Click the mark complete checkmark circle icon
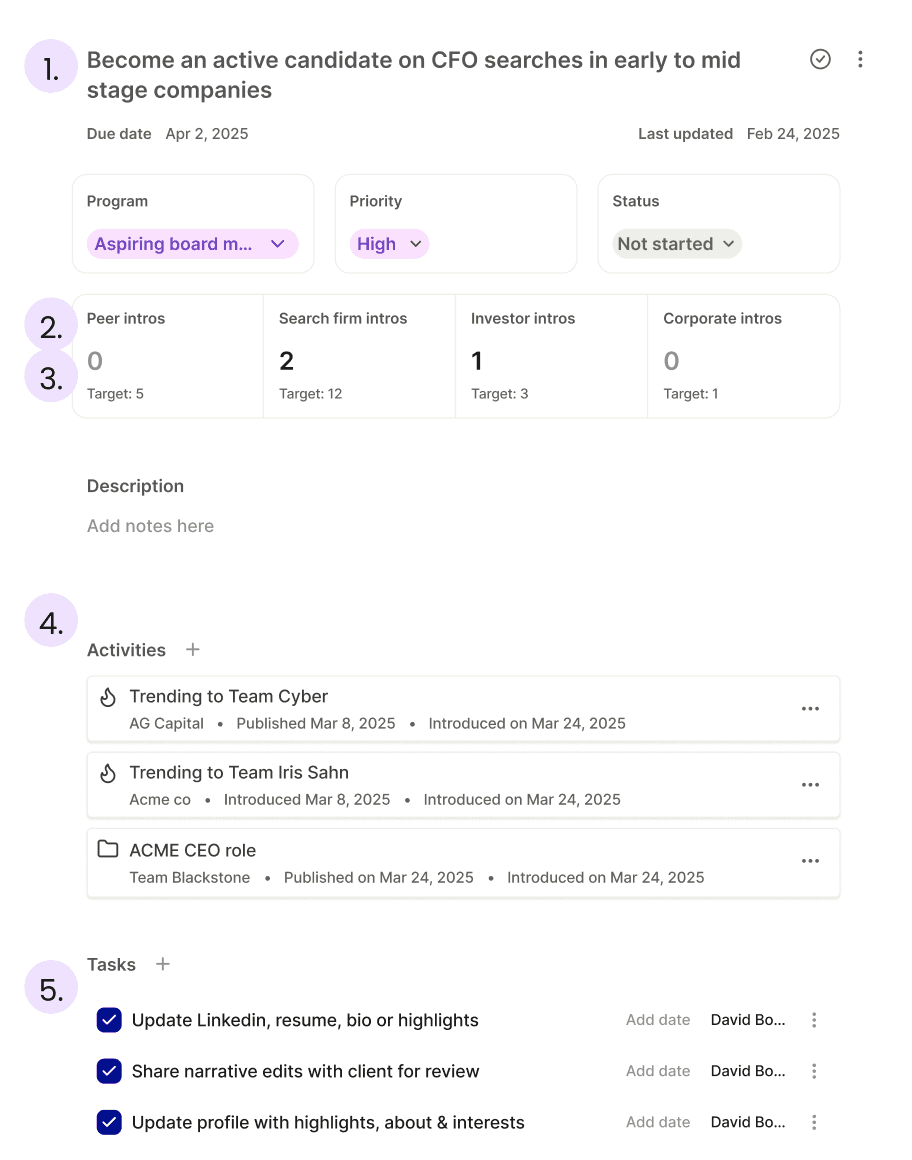This screenshot has height=1160, width=912. click(x=820, y=60)
